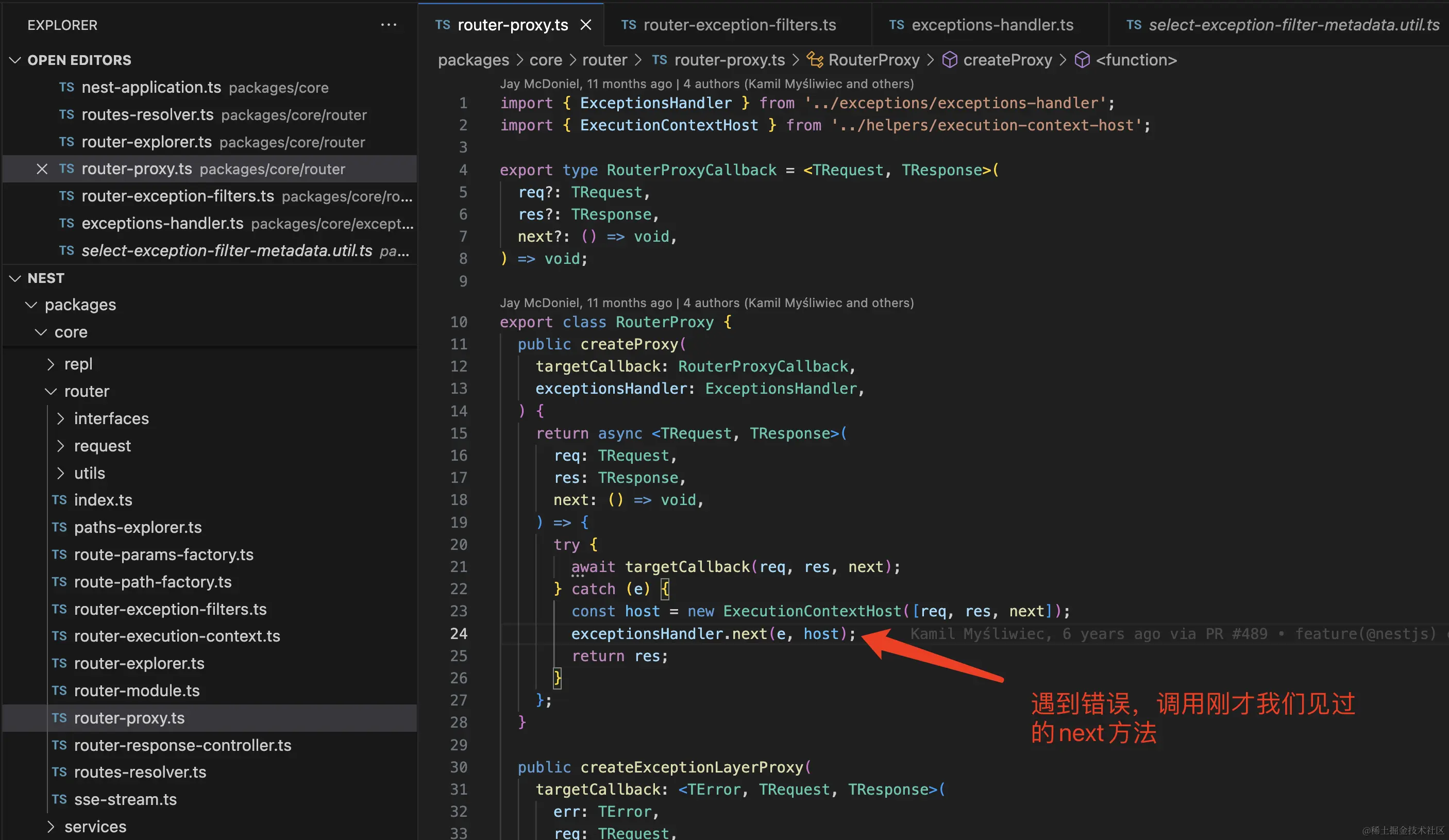Click ExceptionsHandler in import line 1
1449x840 pixels.
point(656,103)
